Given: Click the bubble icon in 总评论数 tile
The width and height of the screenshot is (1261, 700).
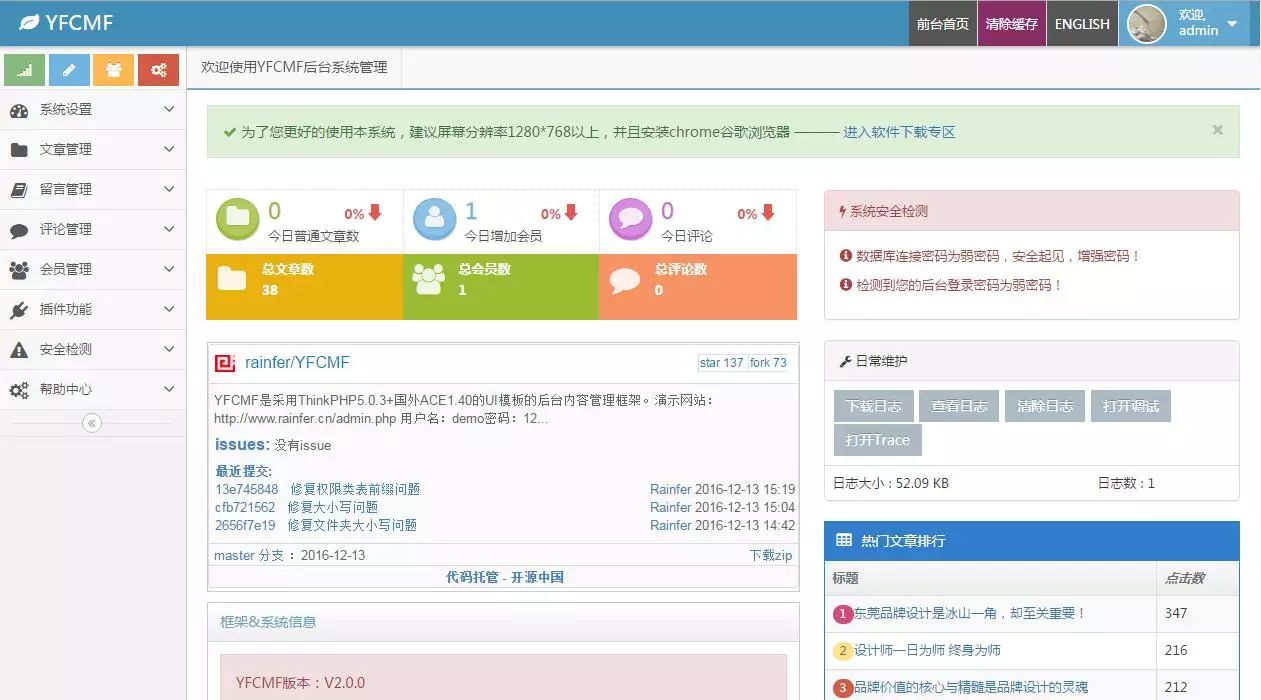Looking at the screenshot, I should tap(625, 279).
